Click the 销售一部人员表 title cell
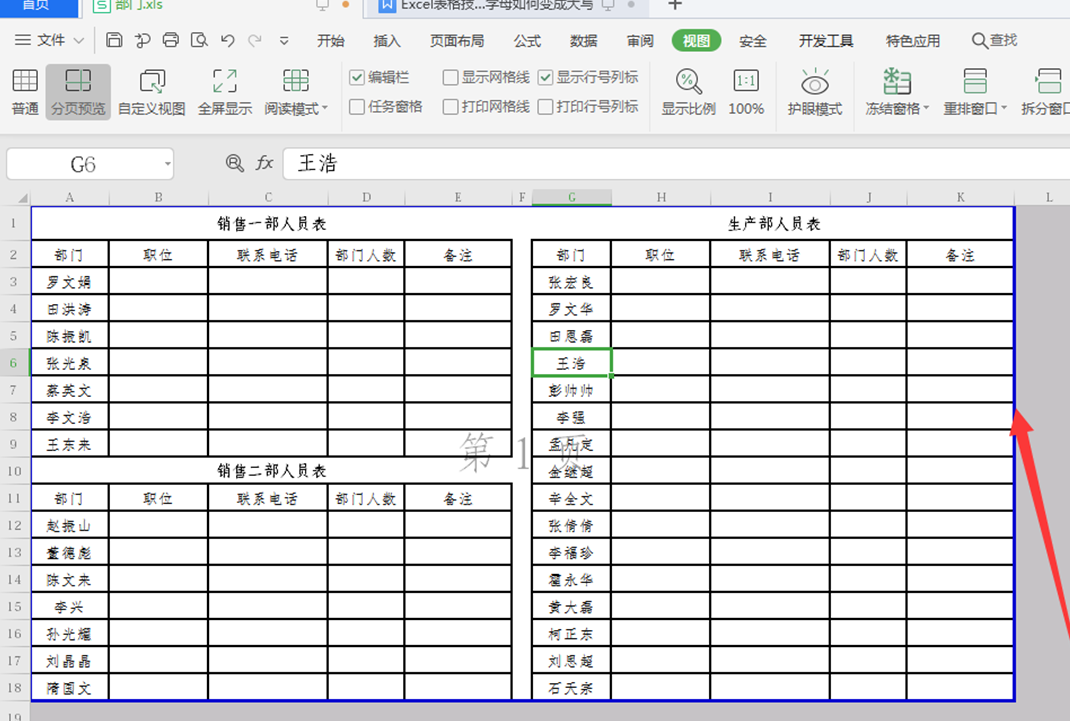Image resolution: width=1070 pixels, height=721 pixels. (272, 224)
